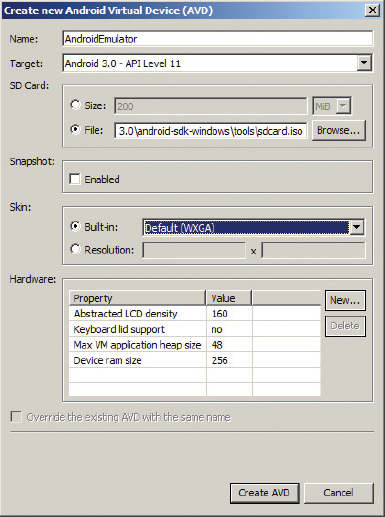
Task: Click the Create AVD button
Action: point(264,493)
